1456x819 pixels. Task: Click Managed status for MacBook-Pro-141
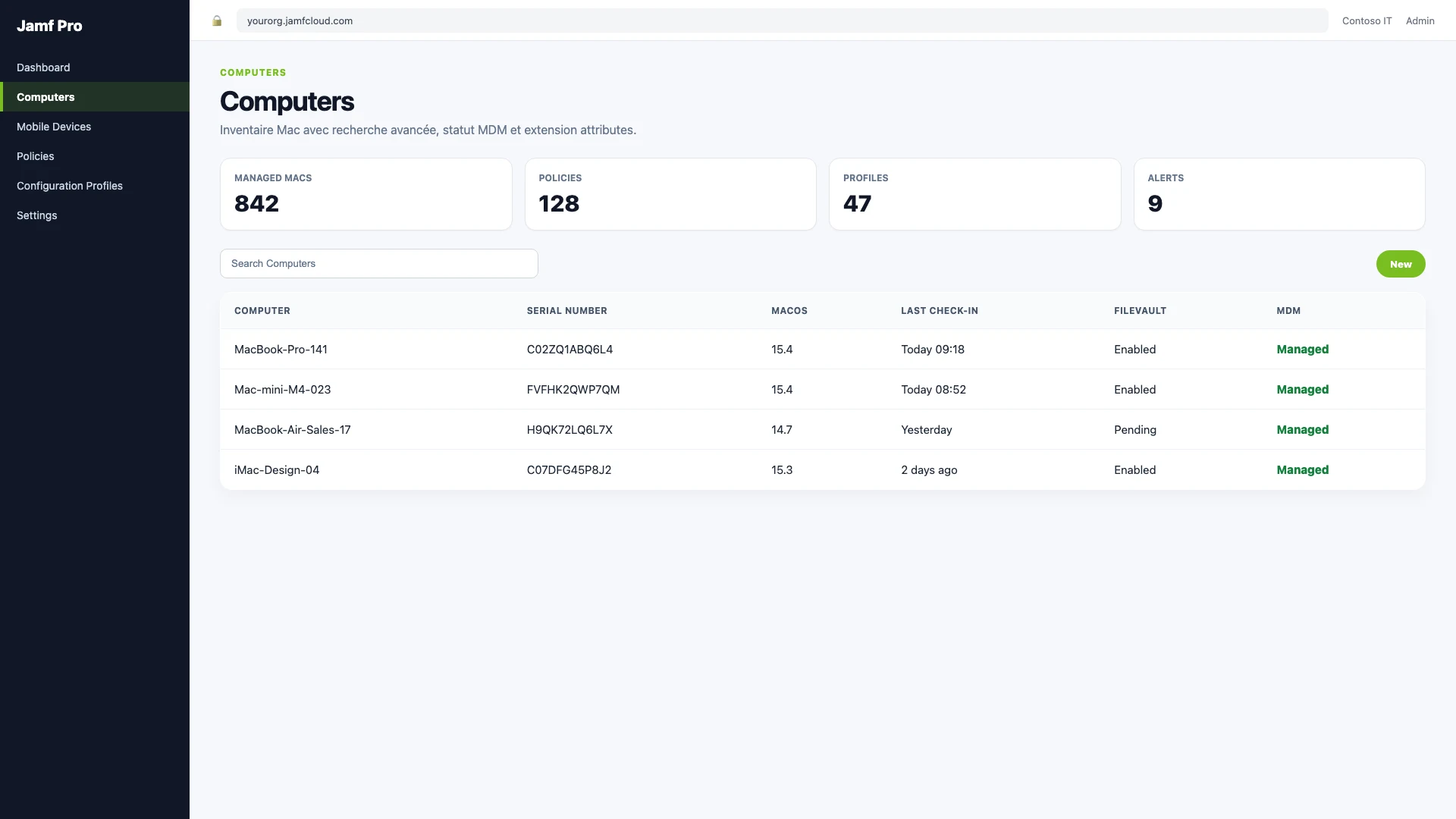pyautogui.click(x=1302, y=350)
